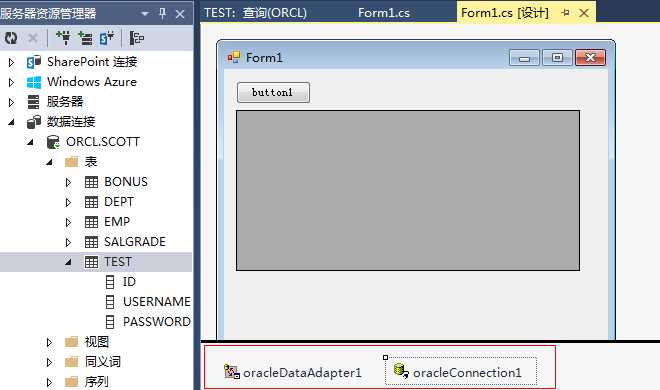Click the grayed-out stop refresh icon

pos(32,38)
